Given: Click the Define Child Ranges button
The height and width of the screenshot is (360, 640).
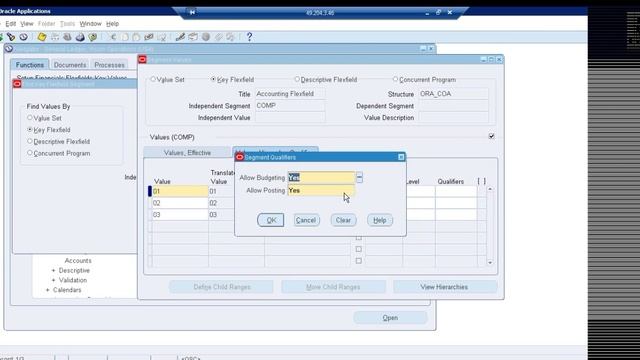Looking at the screenshot, I should pos(222,287).
